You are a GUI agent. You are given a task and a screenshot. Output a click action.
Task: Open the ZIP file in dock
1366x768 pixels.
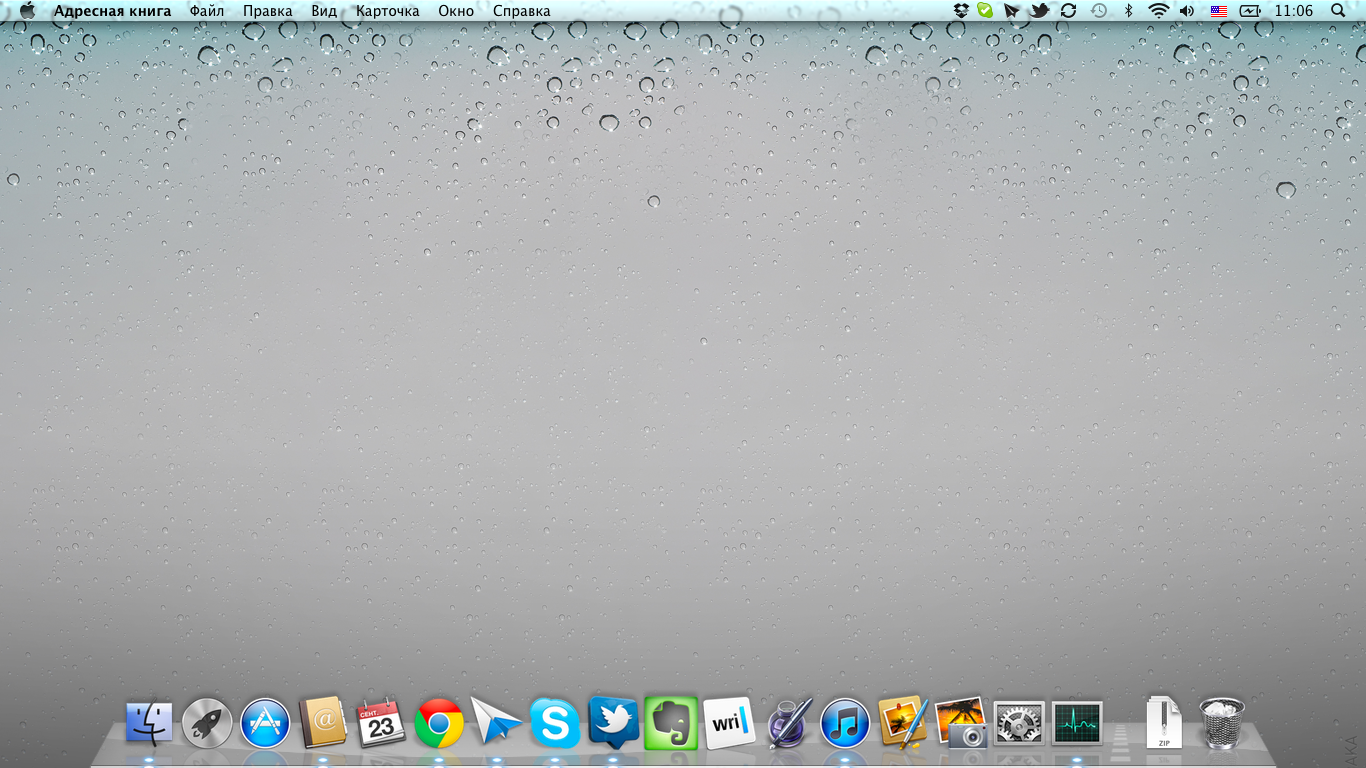1163,722
